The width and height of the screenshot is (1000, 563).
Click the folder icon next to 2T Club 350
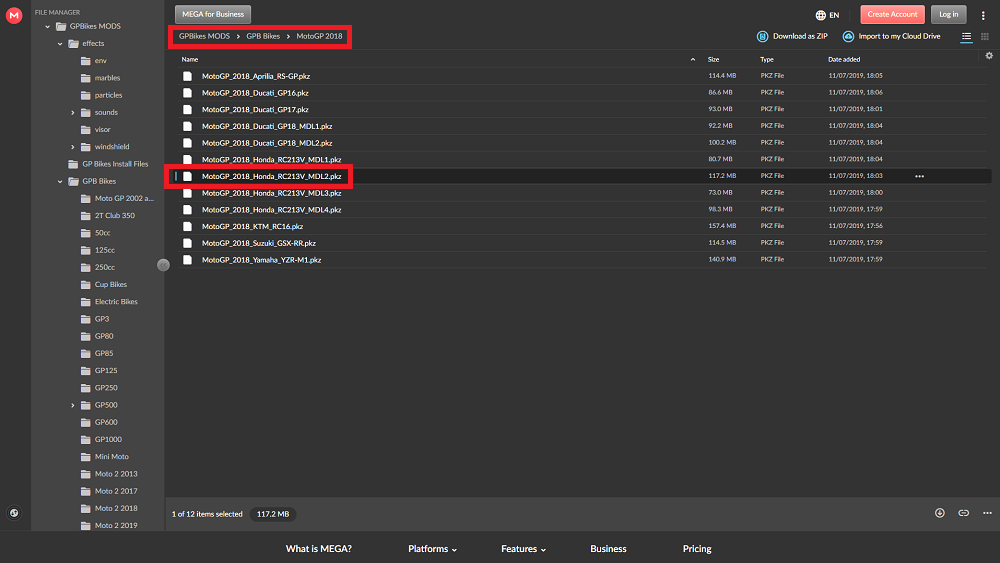(86, 216)
